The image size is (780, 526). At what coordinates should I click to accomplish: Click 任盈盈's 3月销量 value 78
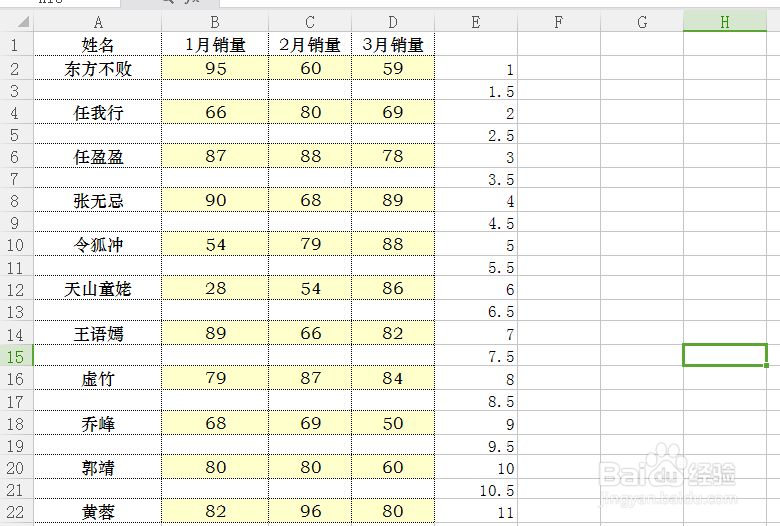tap(393, 156)
